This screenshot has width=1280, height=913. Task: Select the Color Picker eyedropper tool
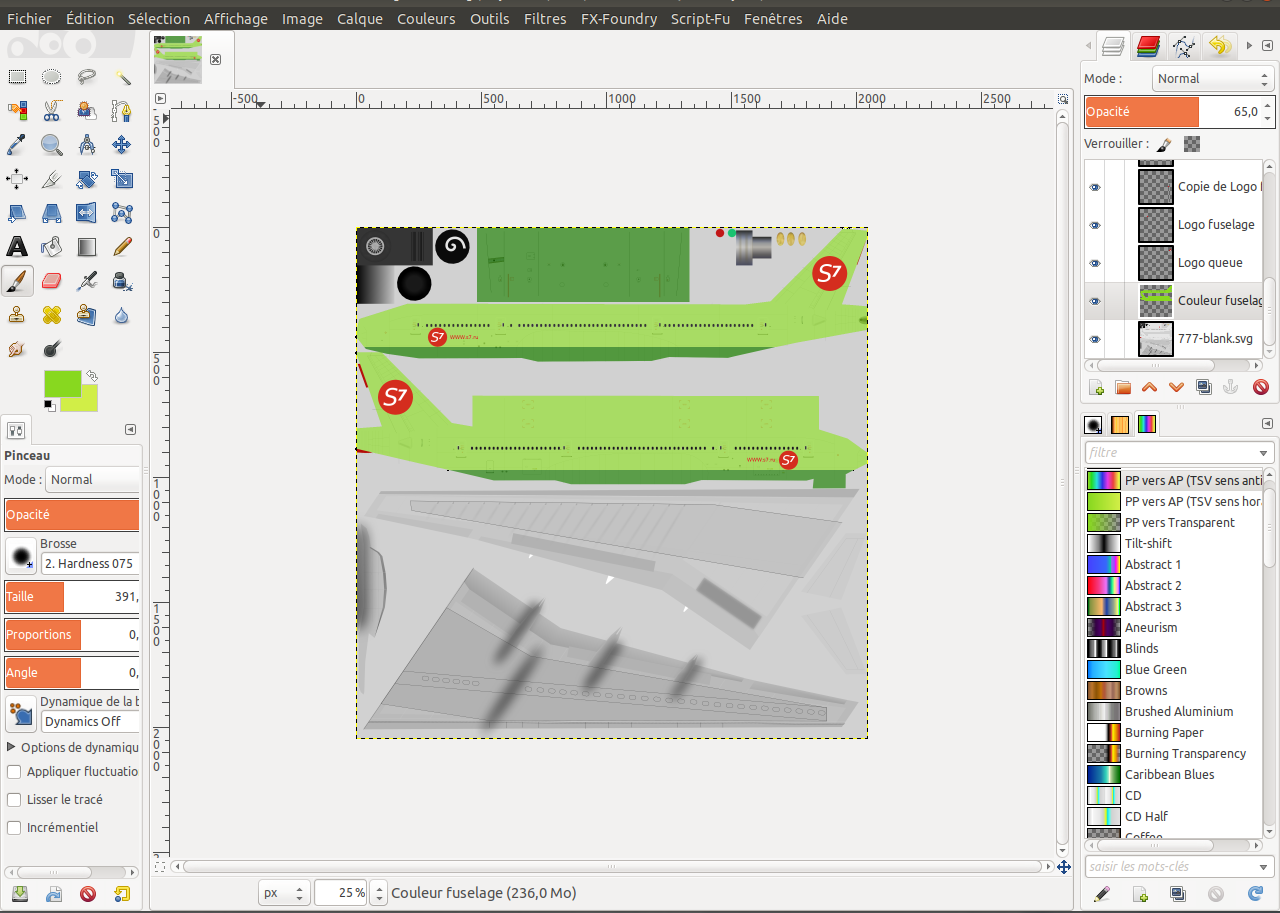17,145
